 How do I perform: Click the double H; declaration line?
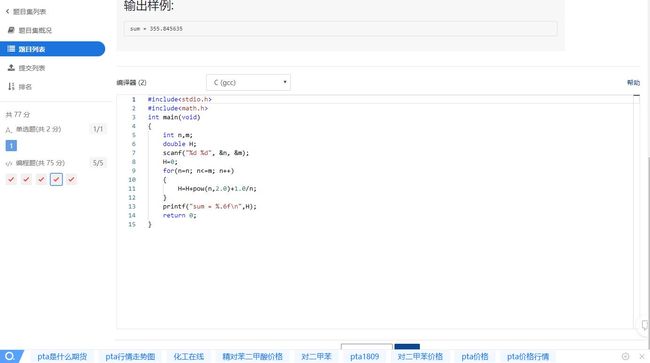pos(179,144)
